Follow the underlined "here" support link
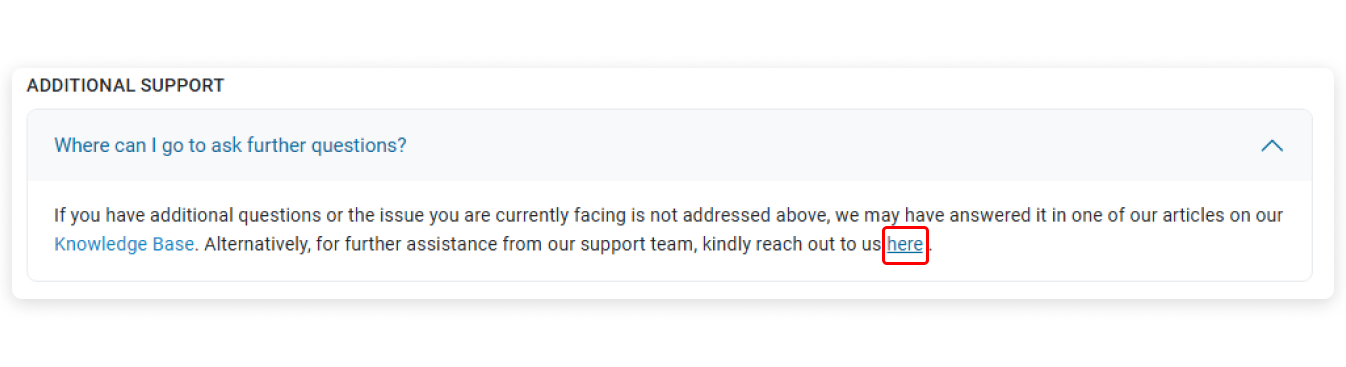The width and height of the screenshot is (1346, 367). pyautogui.click(x=905, y=244)
